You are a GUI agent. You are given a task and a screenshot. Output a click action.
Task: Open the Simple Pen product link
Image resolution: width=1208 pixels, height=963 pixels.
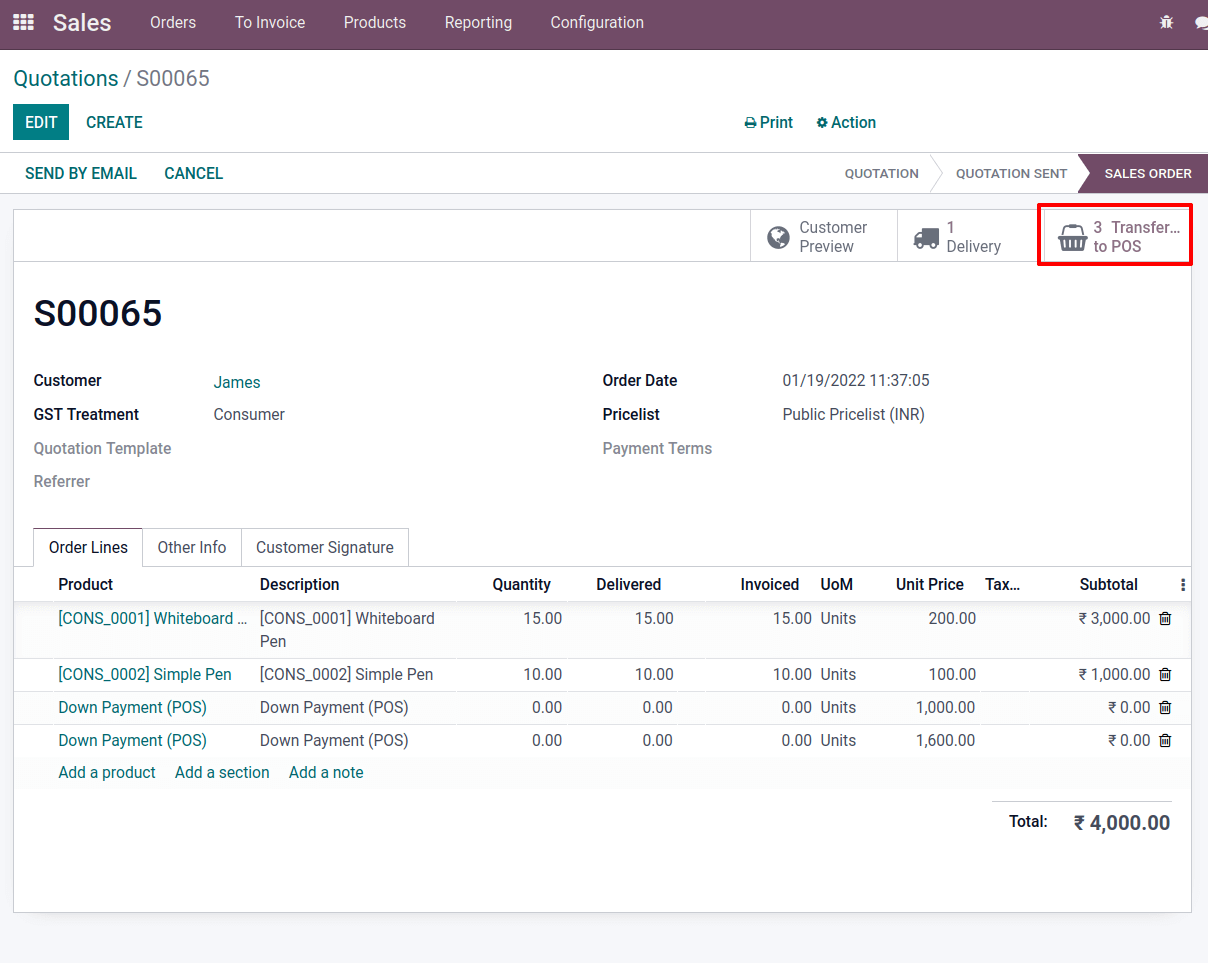pyautogui.click(x=145, y=674)
